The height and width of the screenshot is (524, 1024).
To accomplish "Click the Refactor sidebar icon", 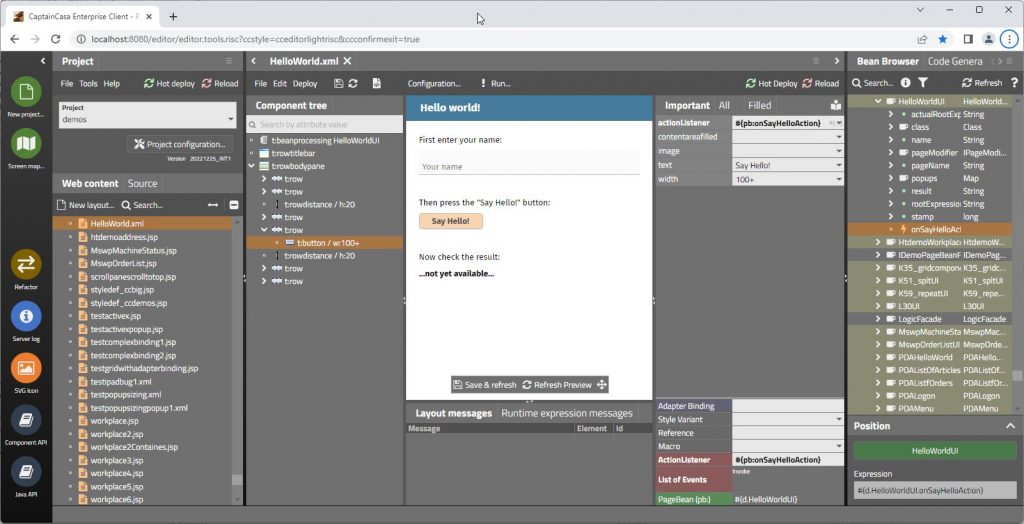I will (26, 264).
